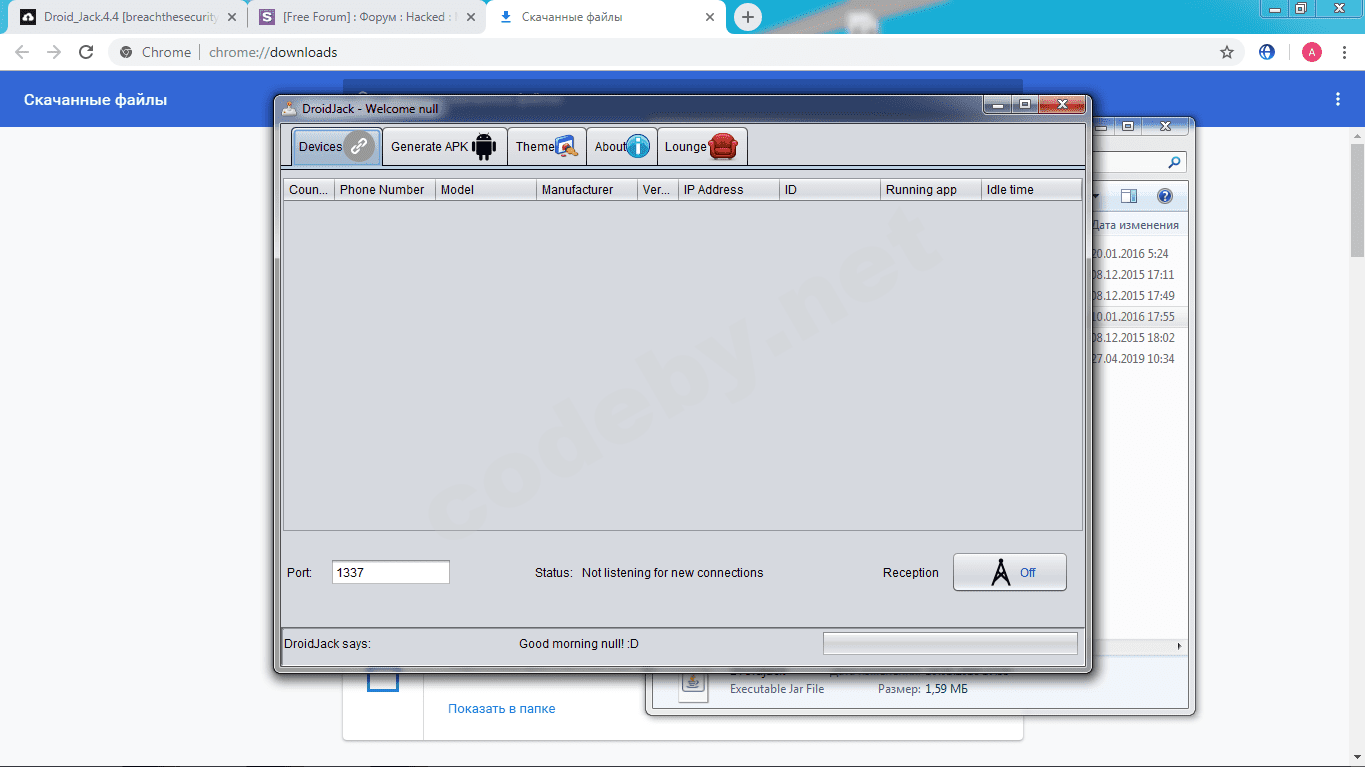Viewport: 1365px width, 767px height.
Task: Open Explorer help icon
Action: [1164, 196]
